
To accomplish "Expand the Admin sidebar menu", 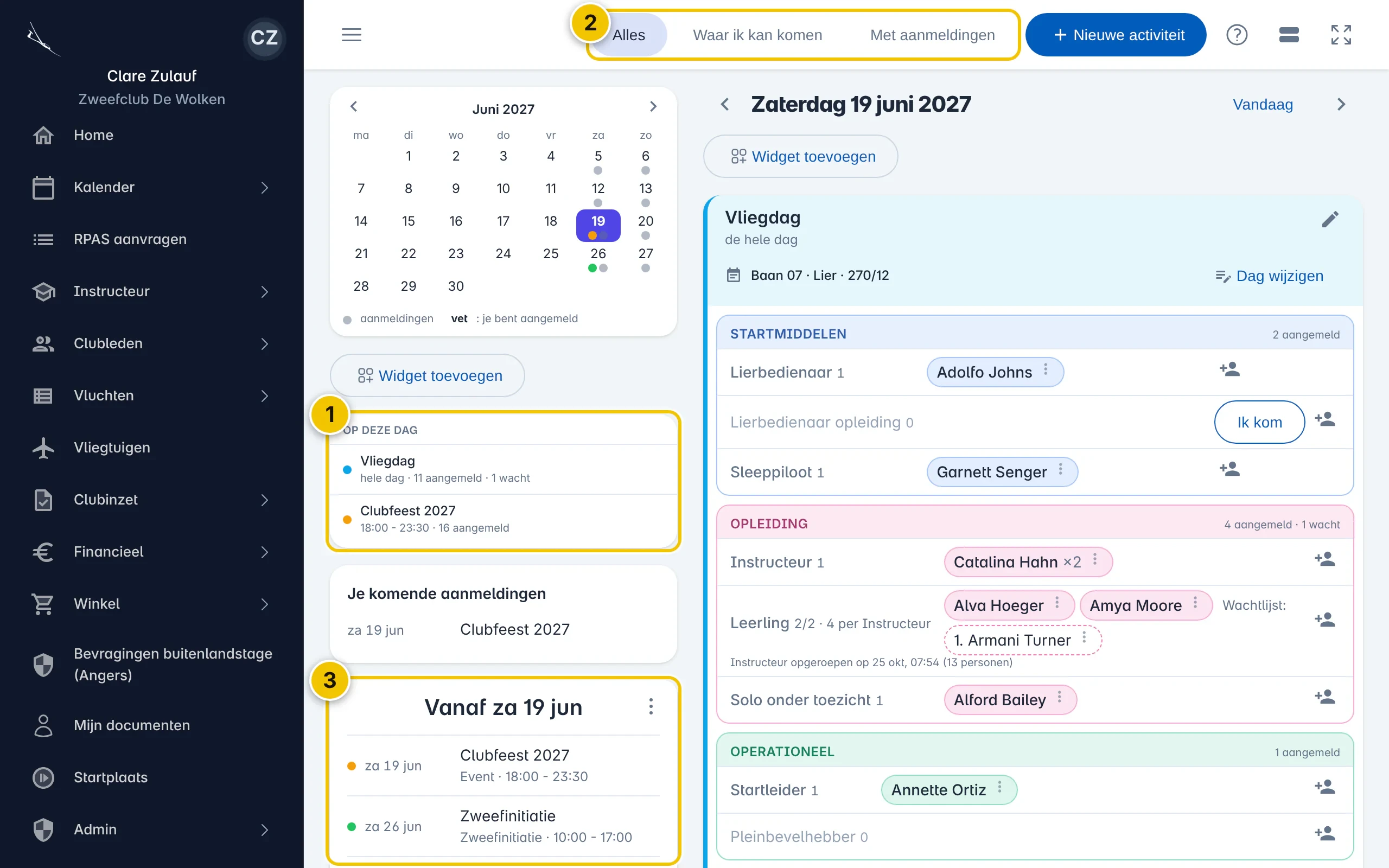I will (x=265, y=830).
